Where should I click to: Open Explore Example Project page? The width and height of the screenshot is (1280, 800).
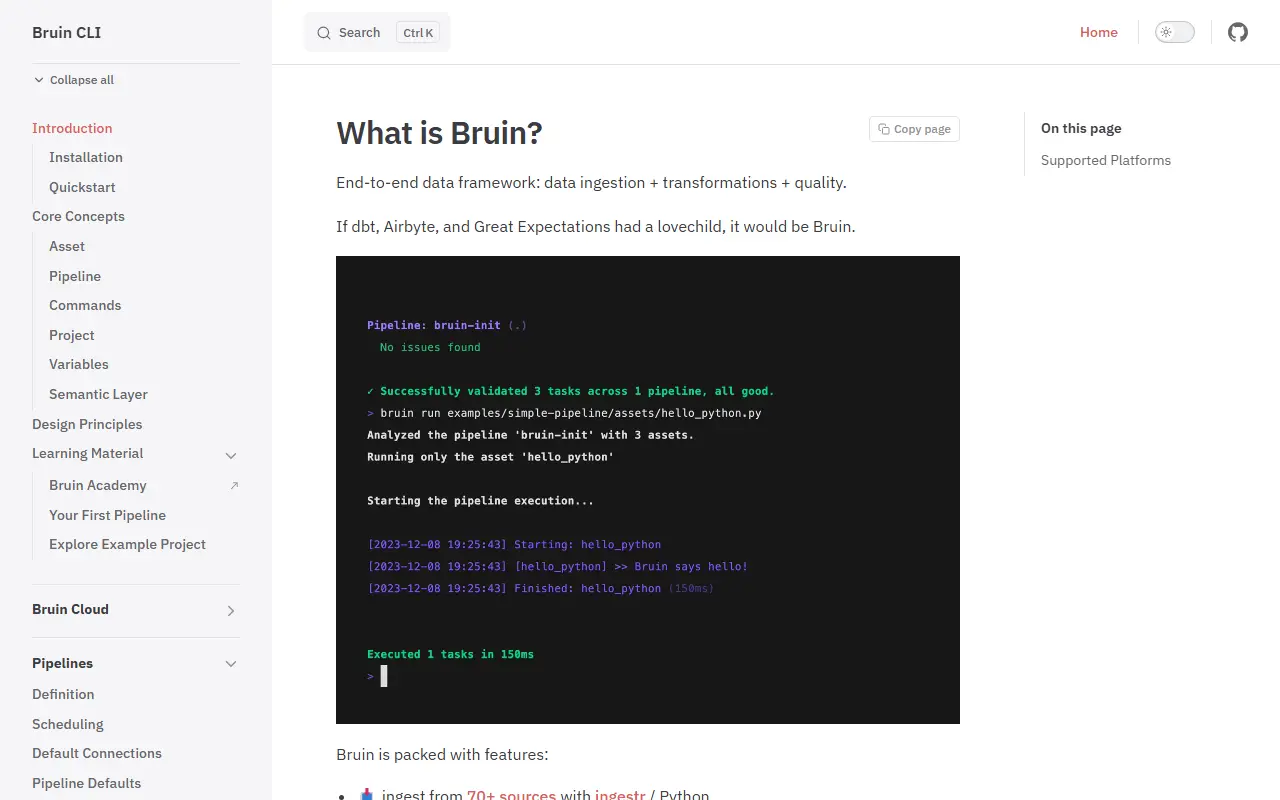click(x=127, y=544)
